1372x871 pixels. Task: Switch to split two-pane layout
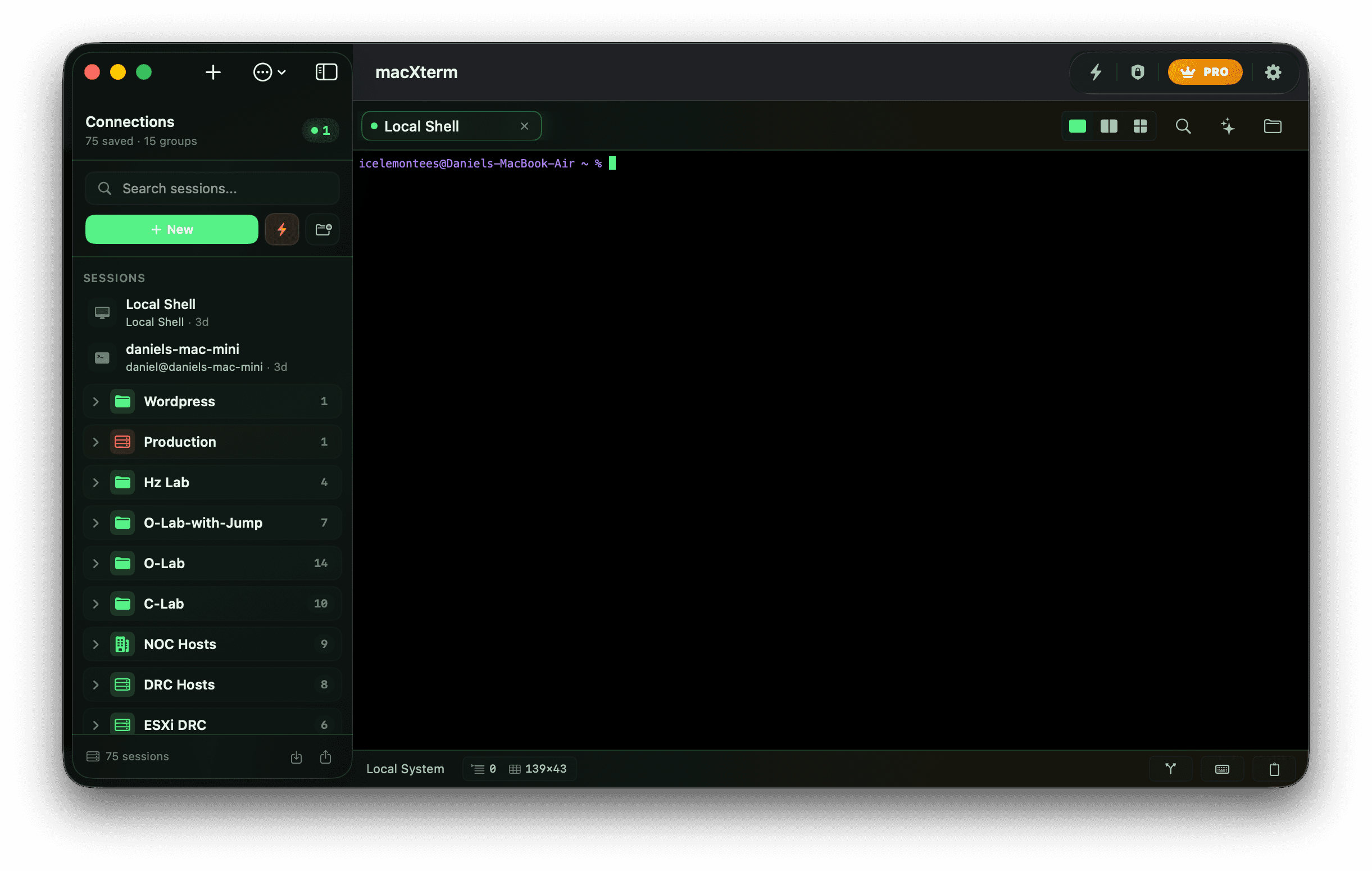pyautogui.click(x=1108, y=126)
